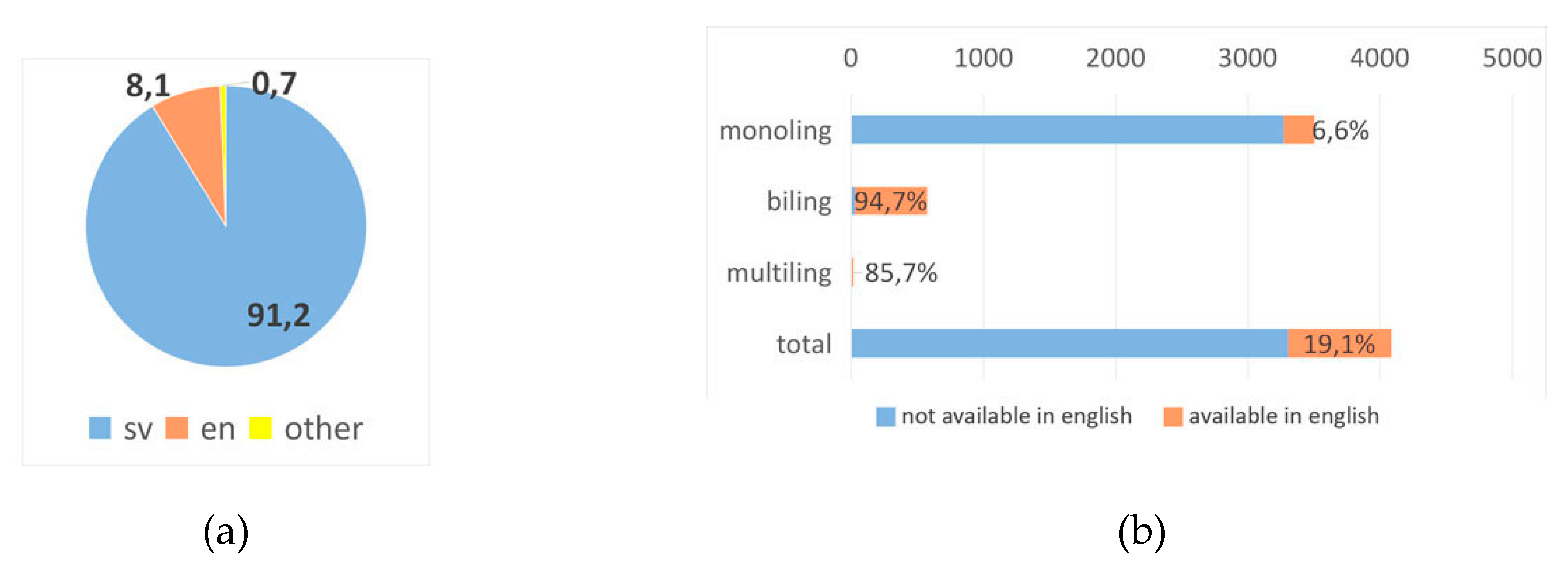
Task: Click the yellow other legend swatch
Action: pos(261,428)
